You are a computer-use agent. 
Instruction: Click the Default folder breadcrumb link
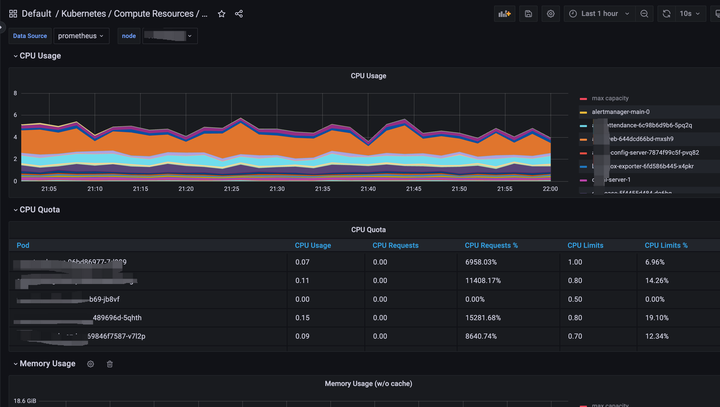tap(36, 14)
